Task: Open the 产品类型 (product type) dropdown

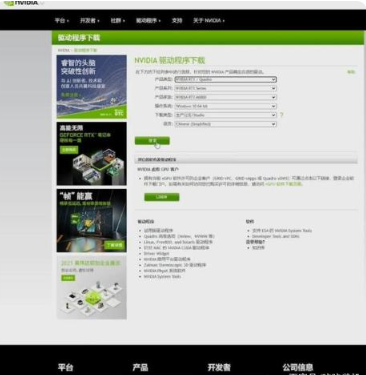Action: [226, 80]
